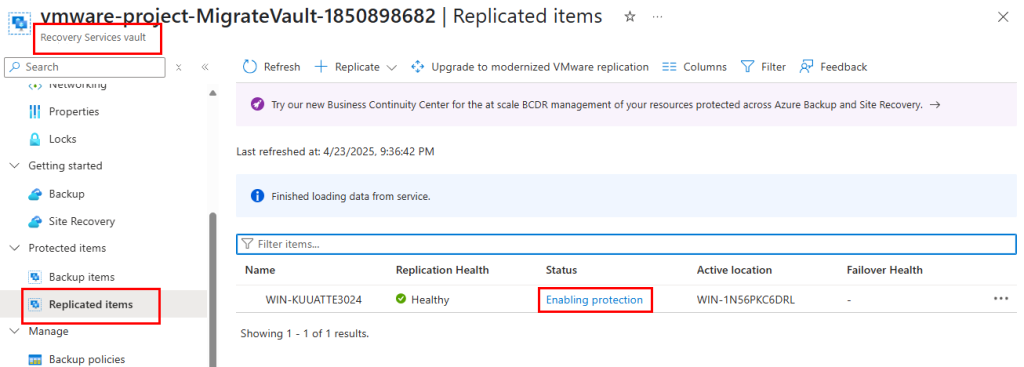Collapse the Getting started section
This screenshot has height=367, width=1024.
tap(14, 166)
